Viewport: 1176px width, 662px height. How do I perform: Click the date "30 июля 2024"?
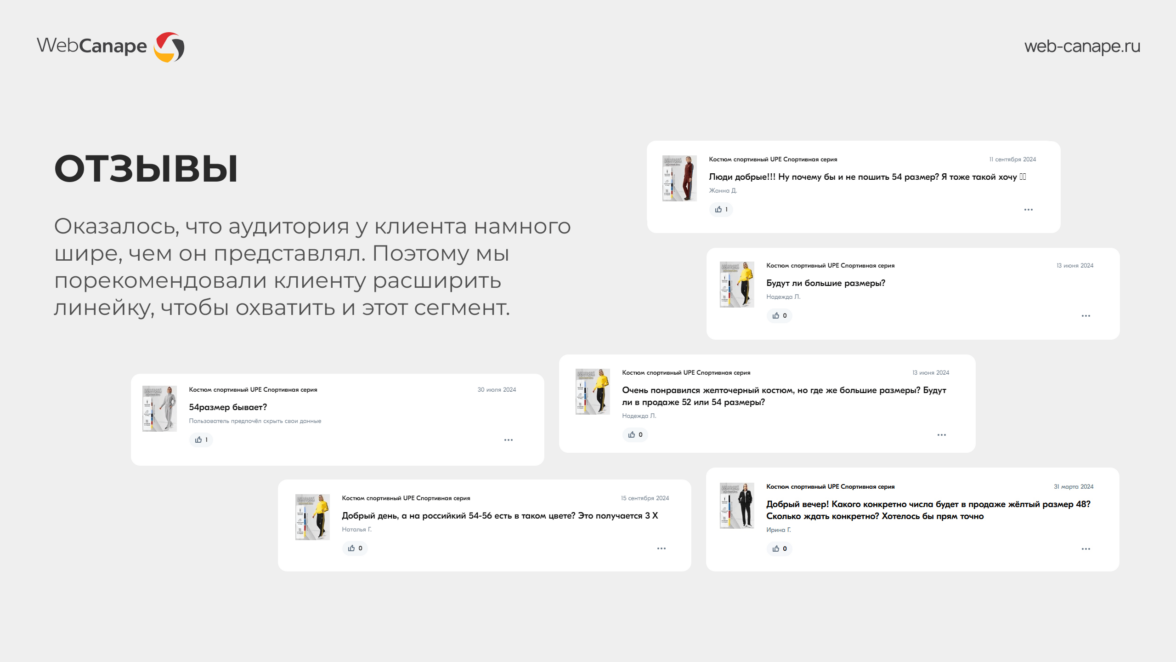tap(496, 390)
